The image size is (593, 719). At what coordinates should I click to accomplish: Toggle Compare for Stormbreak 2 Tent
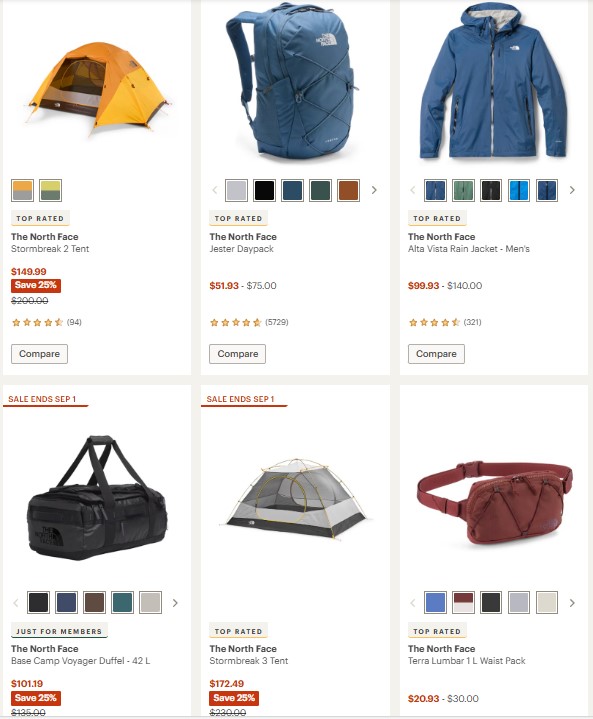pyautogui.click(x=39, y=354)
